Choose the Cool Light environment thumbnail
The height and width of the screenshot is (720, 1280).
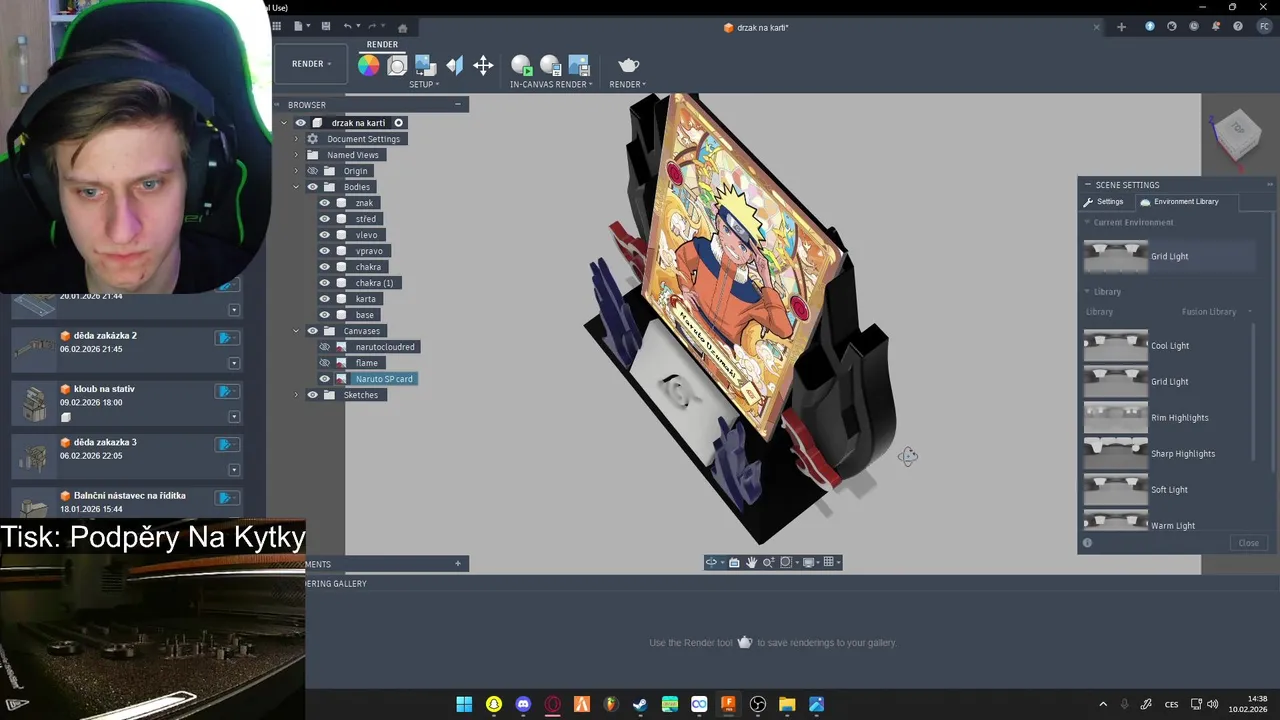point(1116,346)
